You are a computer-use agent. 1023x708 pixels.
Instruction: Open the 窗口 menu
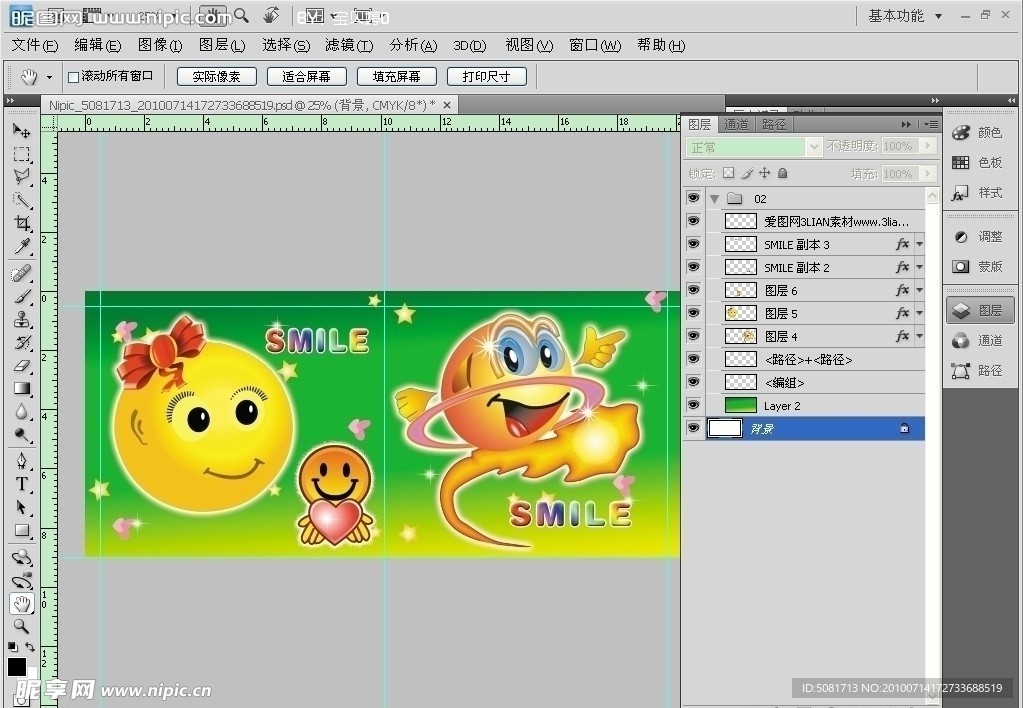coord(594,45)
